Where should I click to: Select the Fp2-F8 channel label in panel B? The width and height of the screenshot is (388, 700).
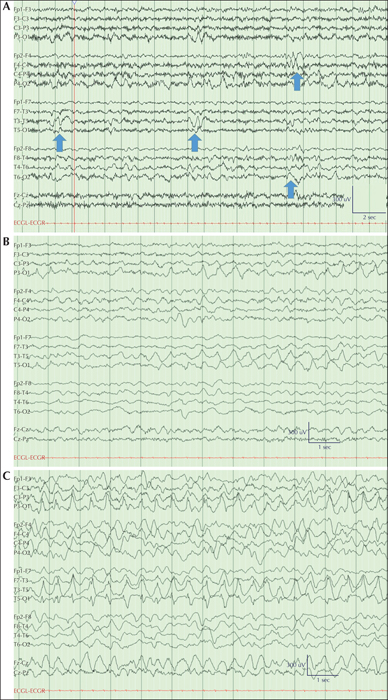pyautogui.click(x=23, y=383)
